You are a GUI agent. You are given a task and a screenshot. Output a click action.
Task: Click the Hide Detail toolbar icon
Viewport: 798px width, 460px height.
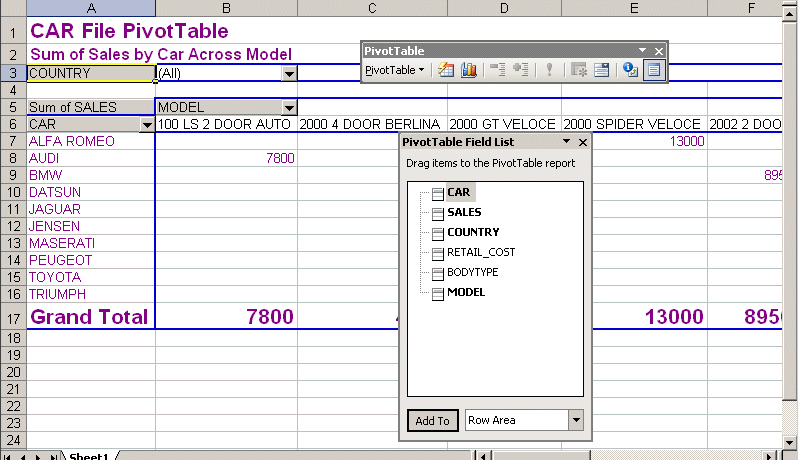tap(497, 70)
